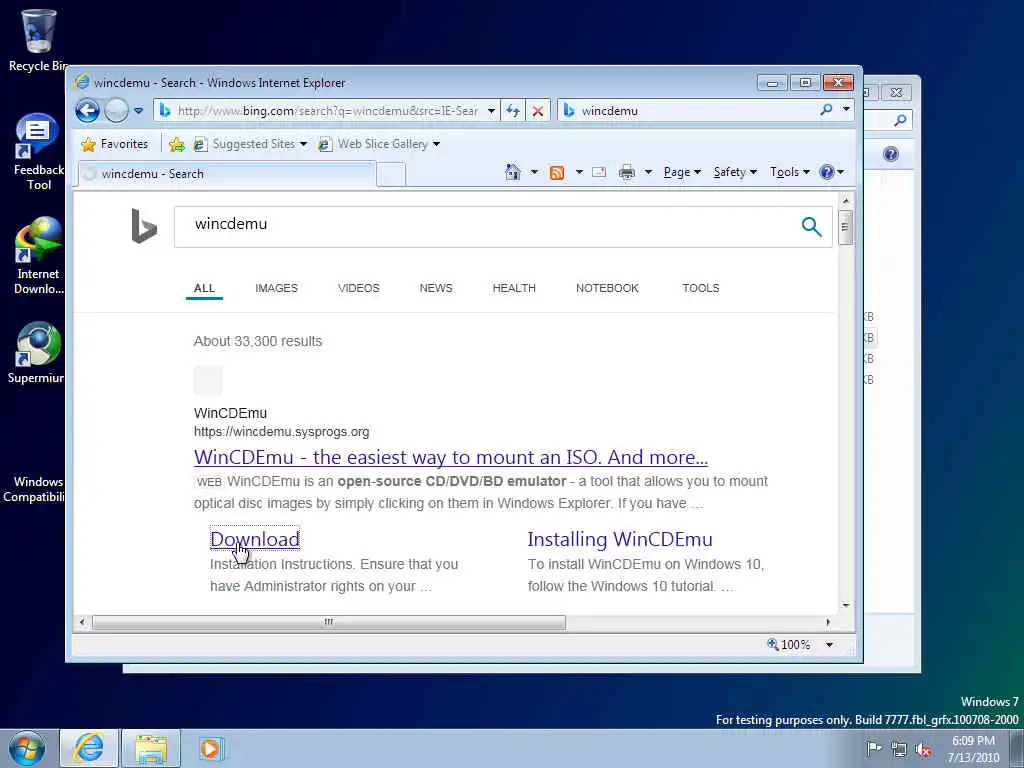Click the Refresh button beside address bar
1024x768 pixels.
pos(513,111)
